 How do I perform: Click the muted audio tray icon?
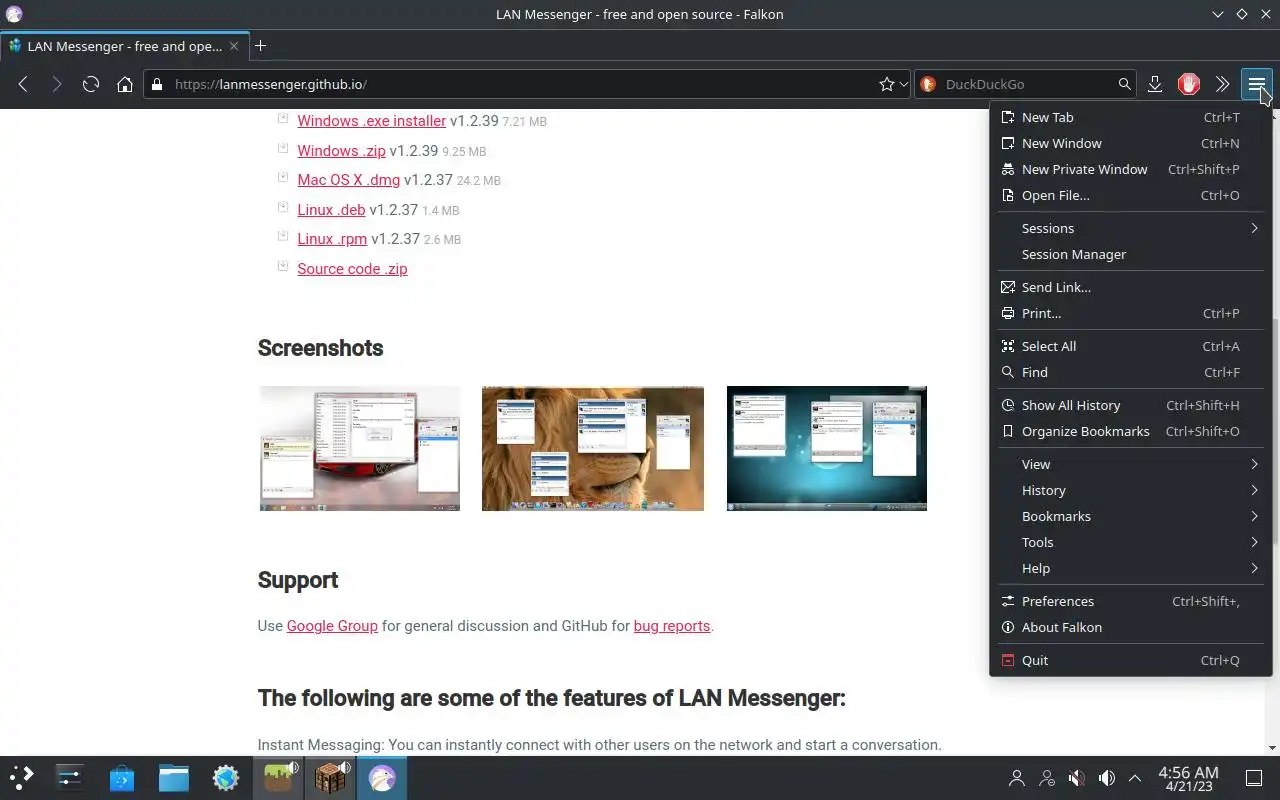[x=1076, y=778]
